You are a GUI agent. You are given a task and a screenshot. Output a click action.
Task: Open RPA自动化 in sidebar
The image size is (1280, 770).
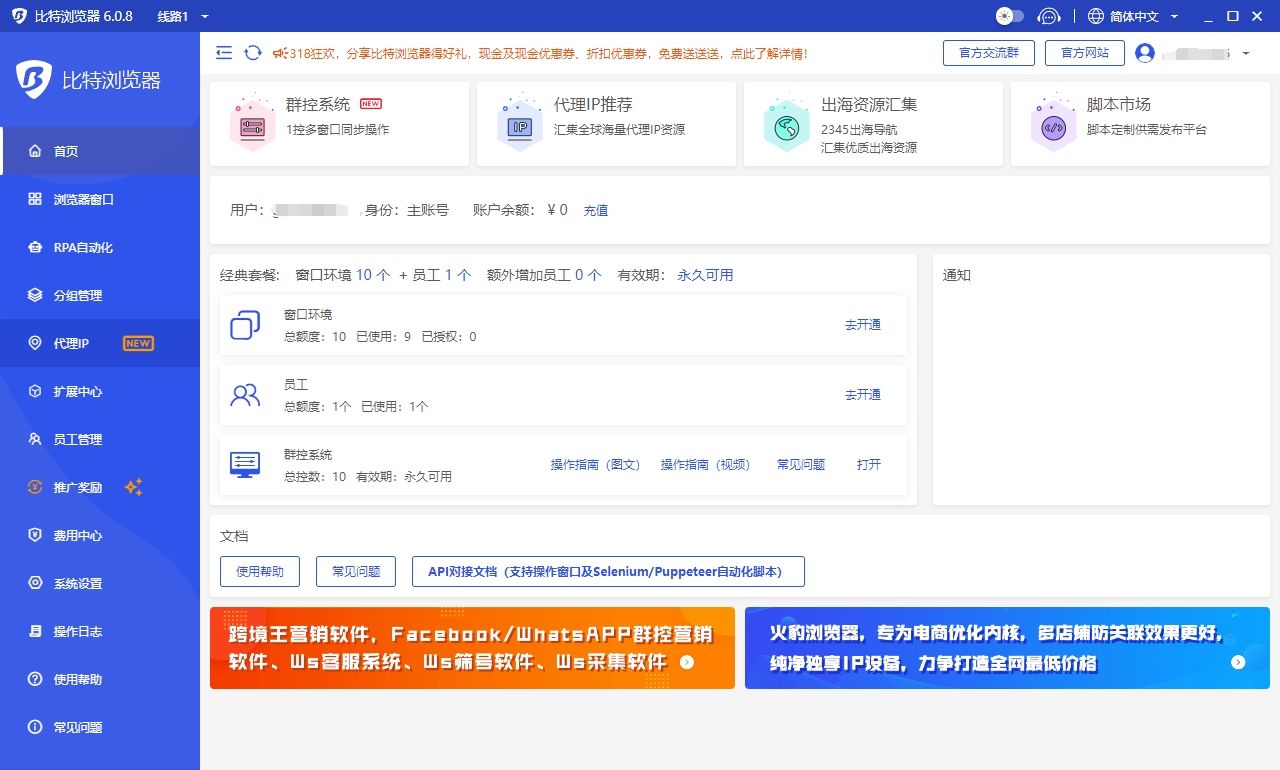[83, 247]
